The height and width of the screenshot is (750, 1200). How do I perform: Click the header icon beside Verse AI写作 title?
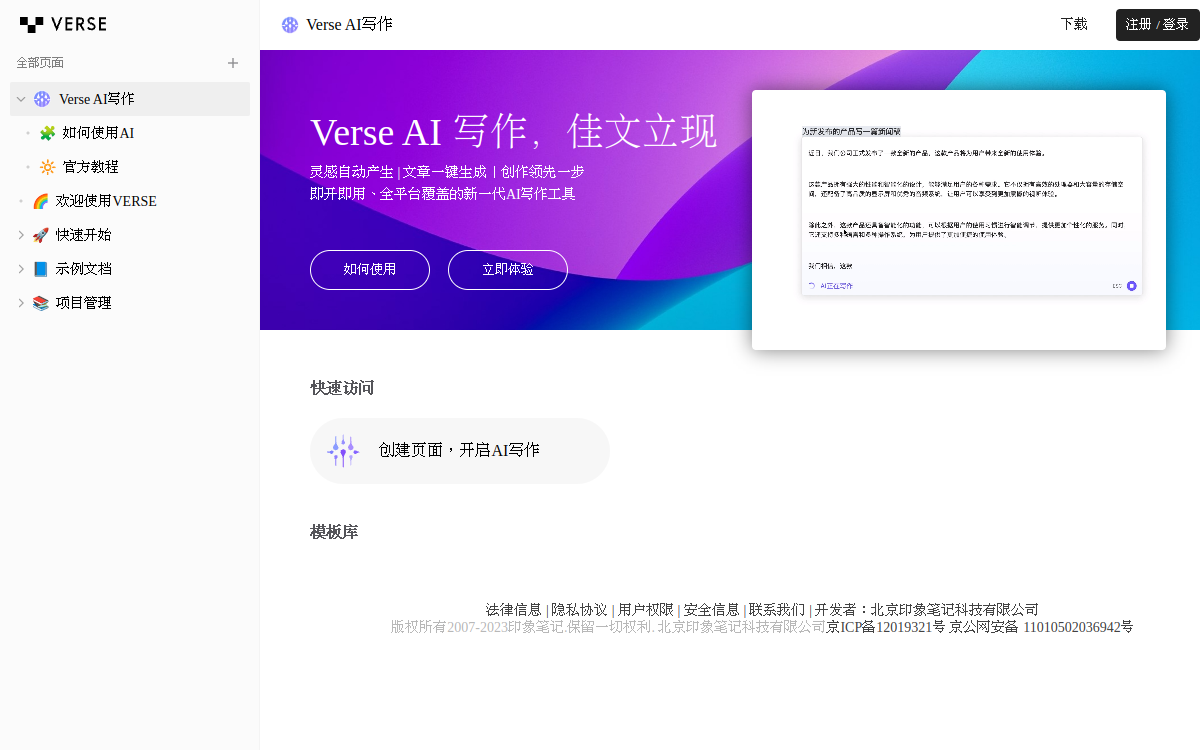[290, 25]
